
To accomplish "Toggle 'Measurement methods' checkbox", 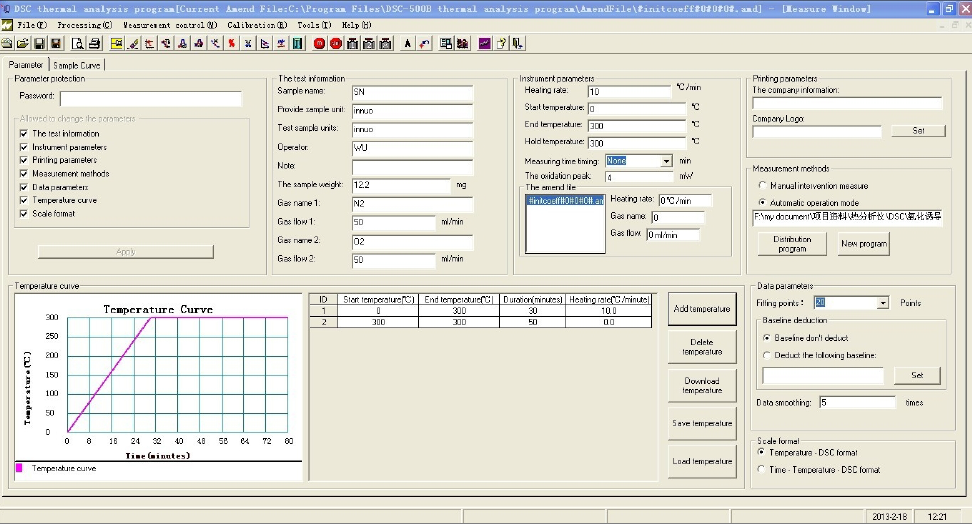I will (x=24, y=174).
